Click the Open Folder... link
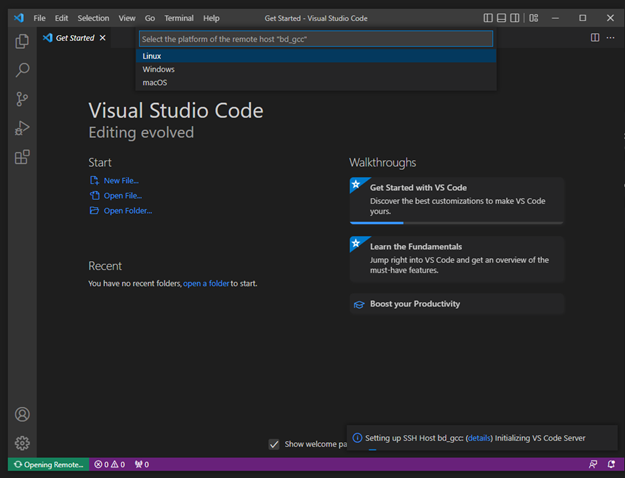This screenshot has width=625, height=478. coord(128,211)
